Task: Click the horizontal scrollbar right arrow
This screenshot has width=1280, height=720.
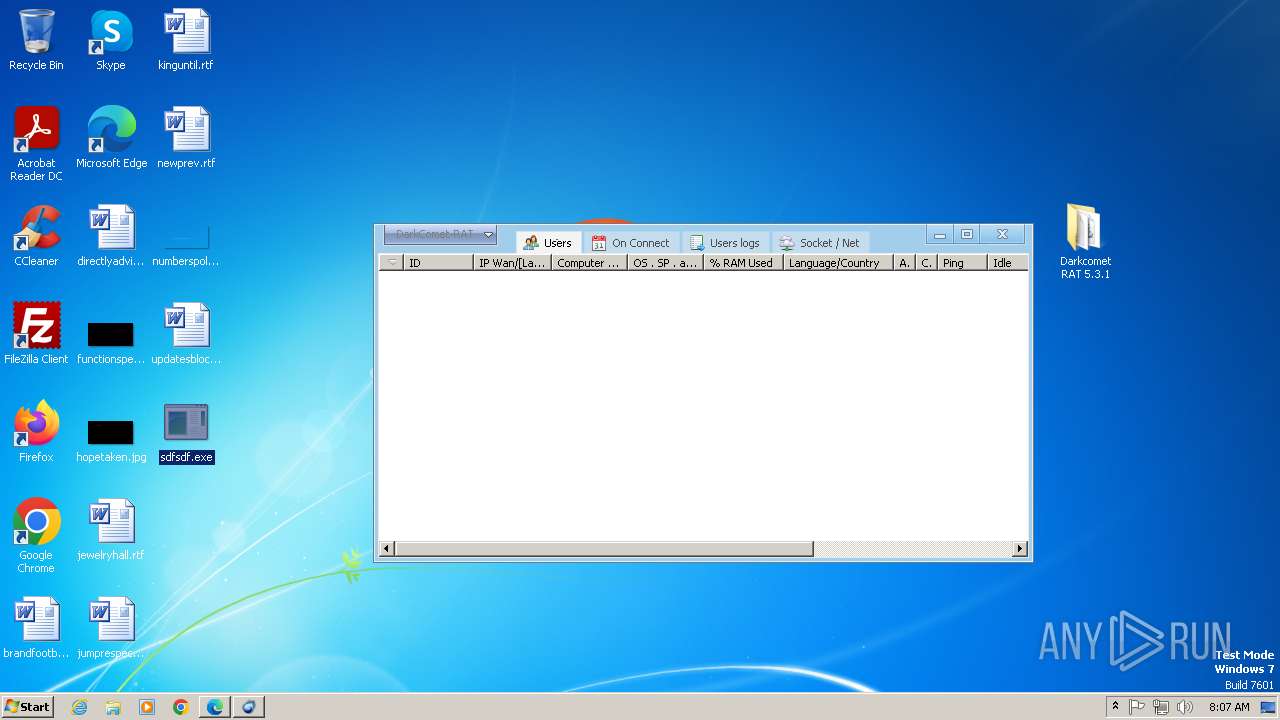Action: coord(1020,549)
